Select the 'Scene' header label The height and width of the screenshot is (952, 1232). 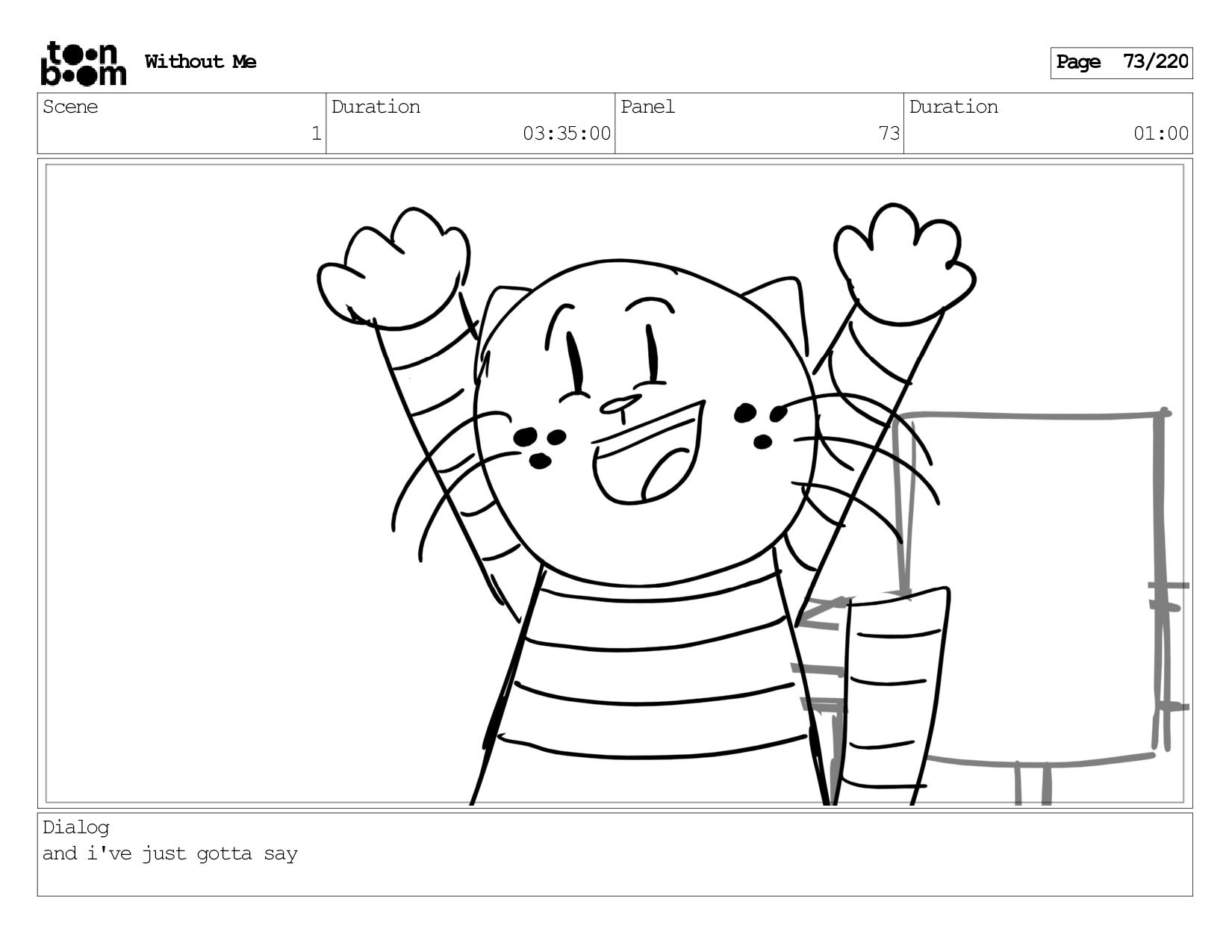(x=70, y=107)
